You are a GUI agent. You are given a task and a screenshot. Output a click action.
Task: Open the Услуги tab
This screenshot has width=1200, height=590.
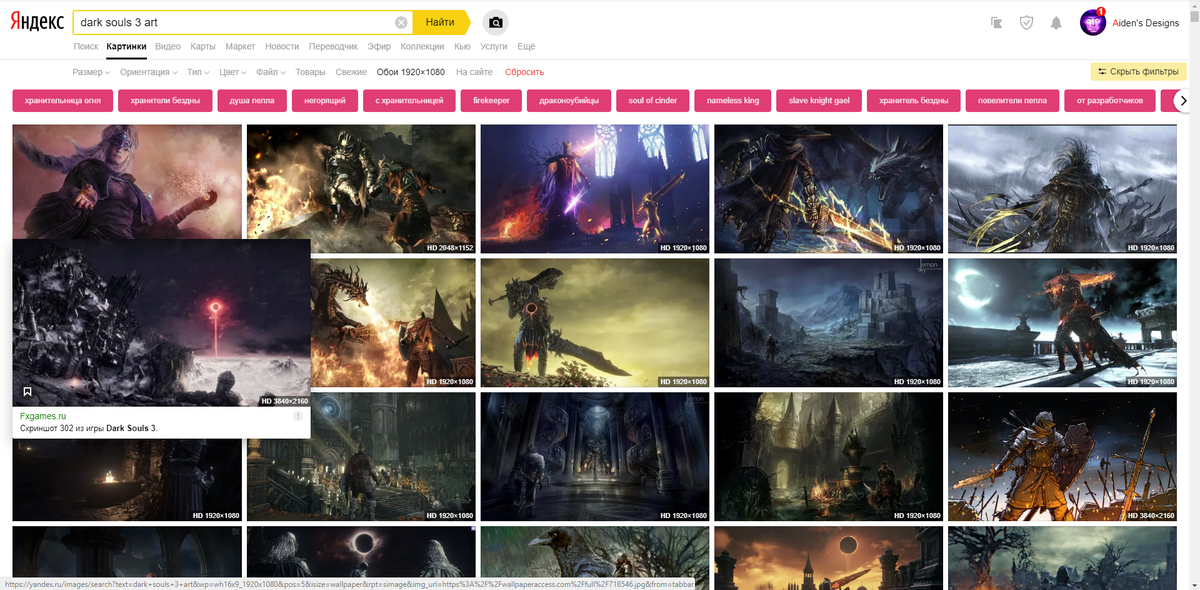[494, 46]
